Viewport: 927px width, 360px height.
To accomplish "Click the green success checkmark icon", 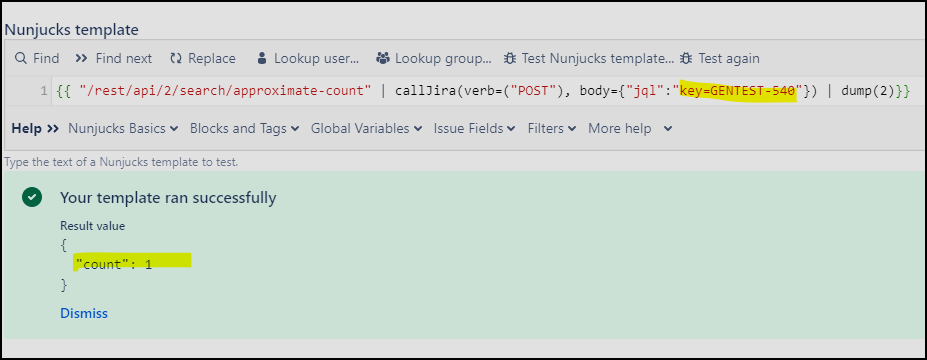I will [31, 197].
